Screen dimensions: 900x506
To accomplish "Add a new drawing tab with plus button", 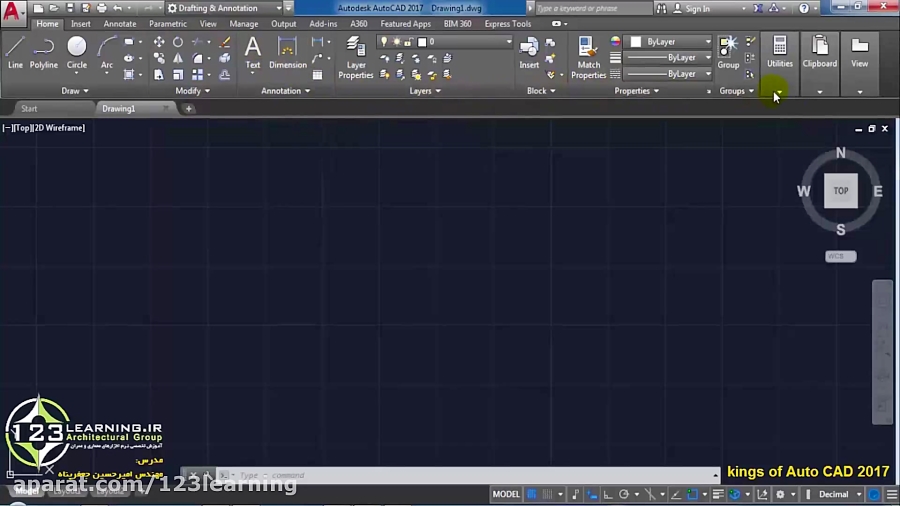I will (x=188, y=108).
